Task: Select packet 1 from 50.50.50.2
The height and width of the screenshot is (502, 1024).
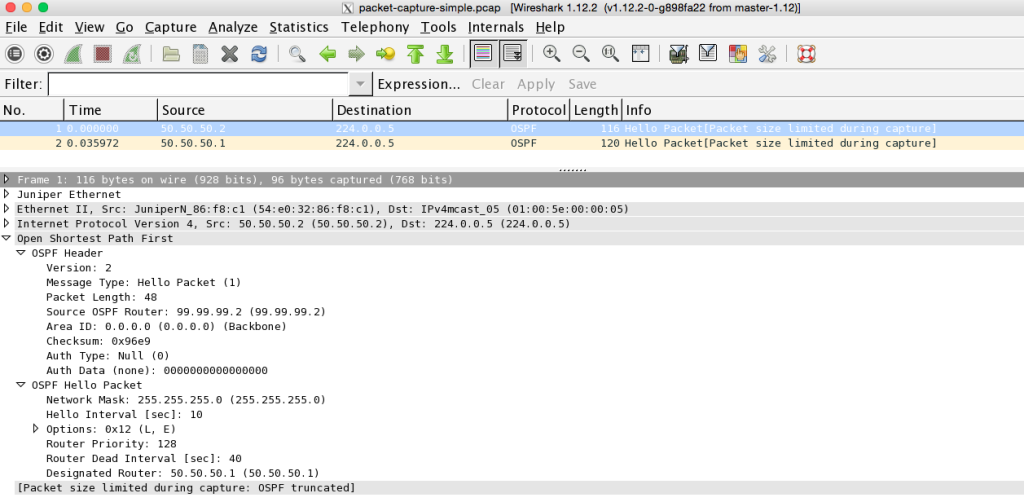Action: point(512,129)
